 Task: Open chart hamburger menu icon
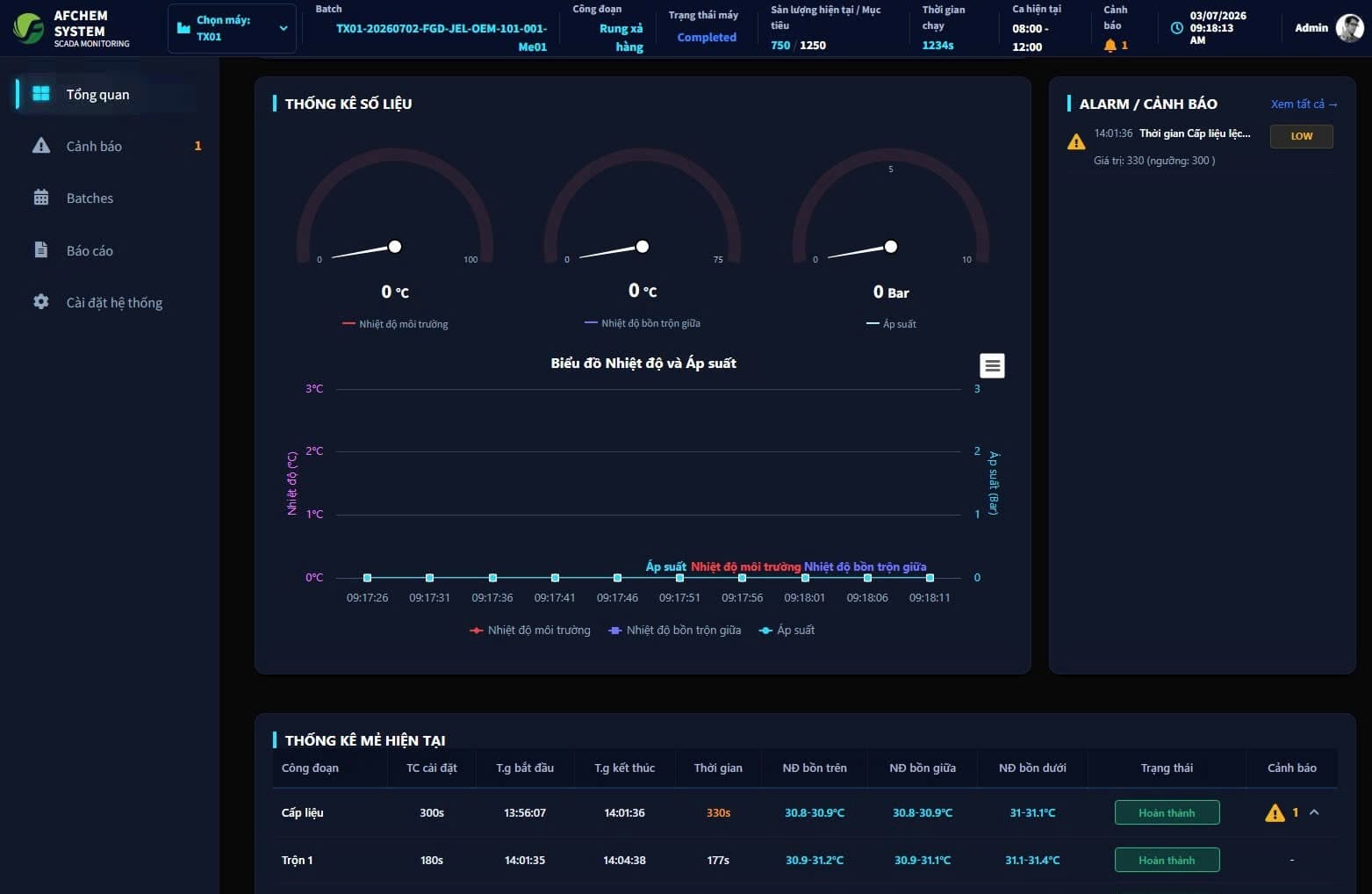(x=992, y=365)
